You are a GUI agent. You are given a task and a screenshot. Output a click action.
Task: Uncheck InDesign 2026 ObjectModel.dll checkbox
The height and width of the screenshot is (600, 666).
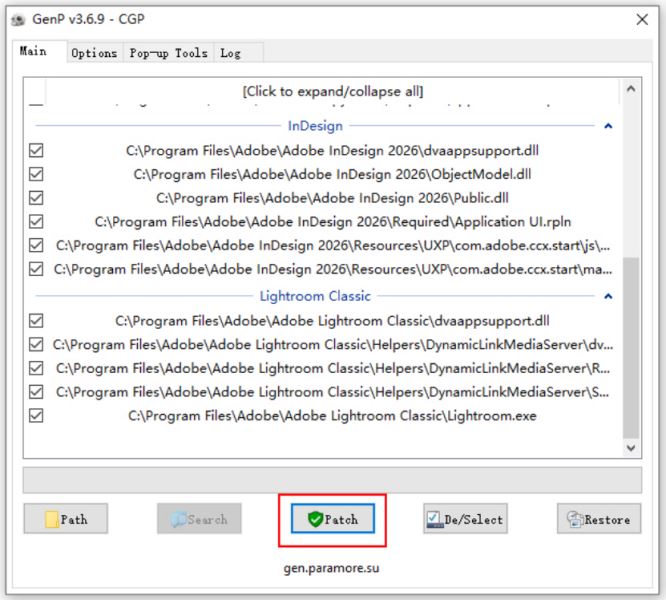click(36, 174)
